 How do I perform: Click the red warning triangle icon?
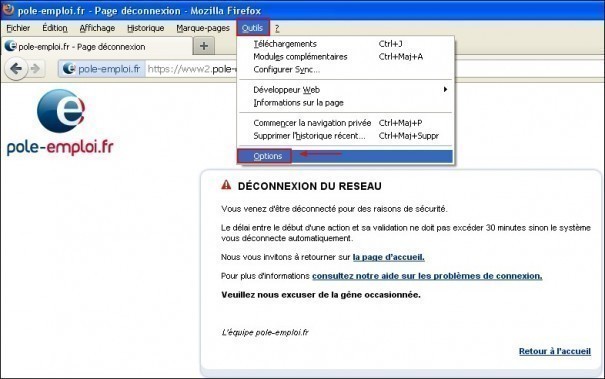[226, 185]
